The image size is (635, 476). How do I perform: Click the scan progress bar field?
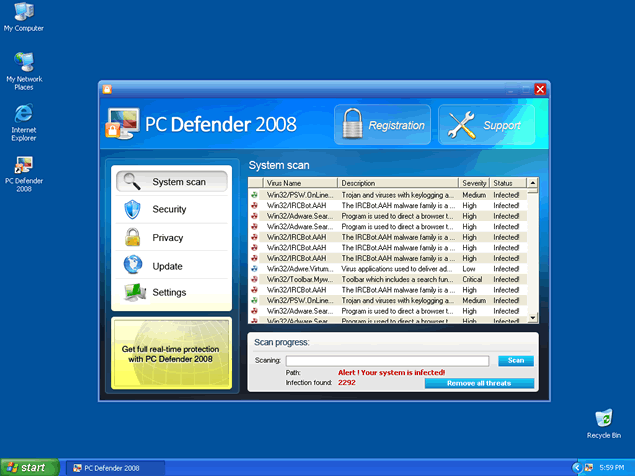click(x=387, y=360)
